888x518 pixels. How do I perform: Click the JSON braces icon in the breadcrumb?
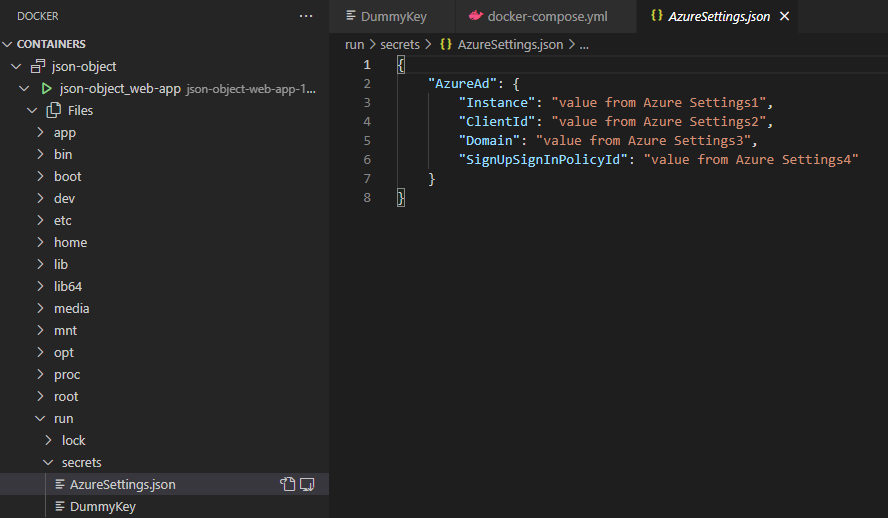[446, 44]
